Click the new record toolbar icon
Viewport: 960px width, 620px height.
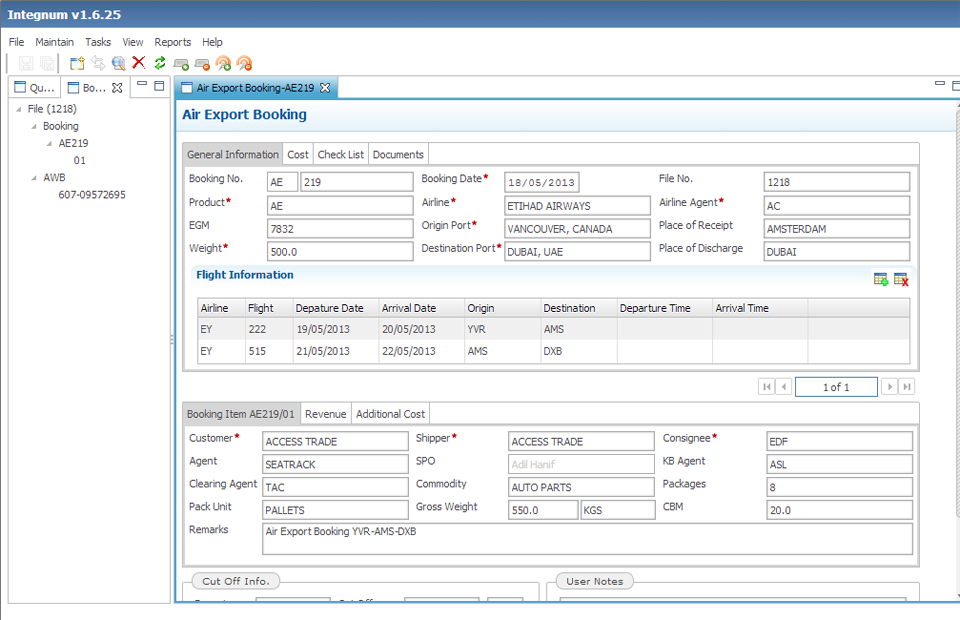tap(77, 63)
